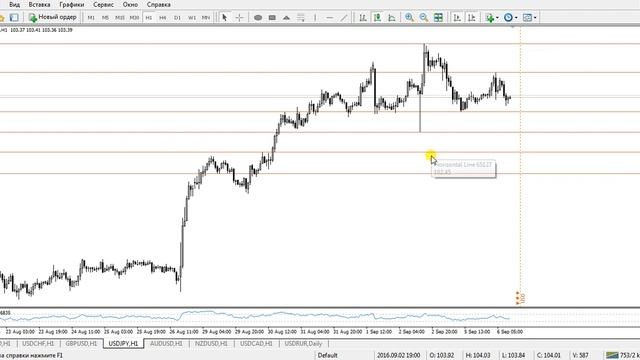The image size is (640, 360).
Task: Click the Horizontal Line tooltip
Action: coord(464,168)
